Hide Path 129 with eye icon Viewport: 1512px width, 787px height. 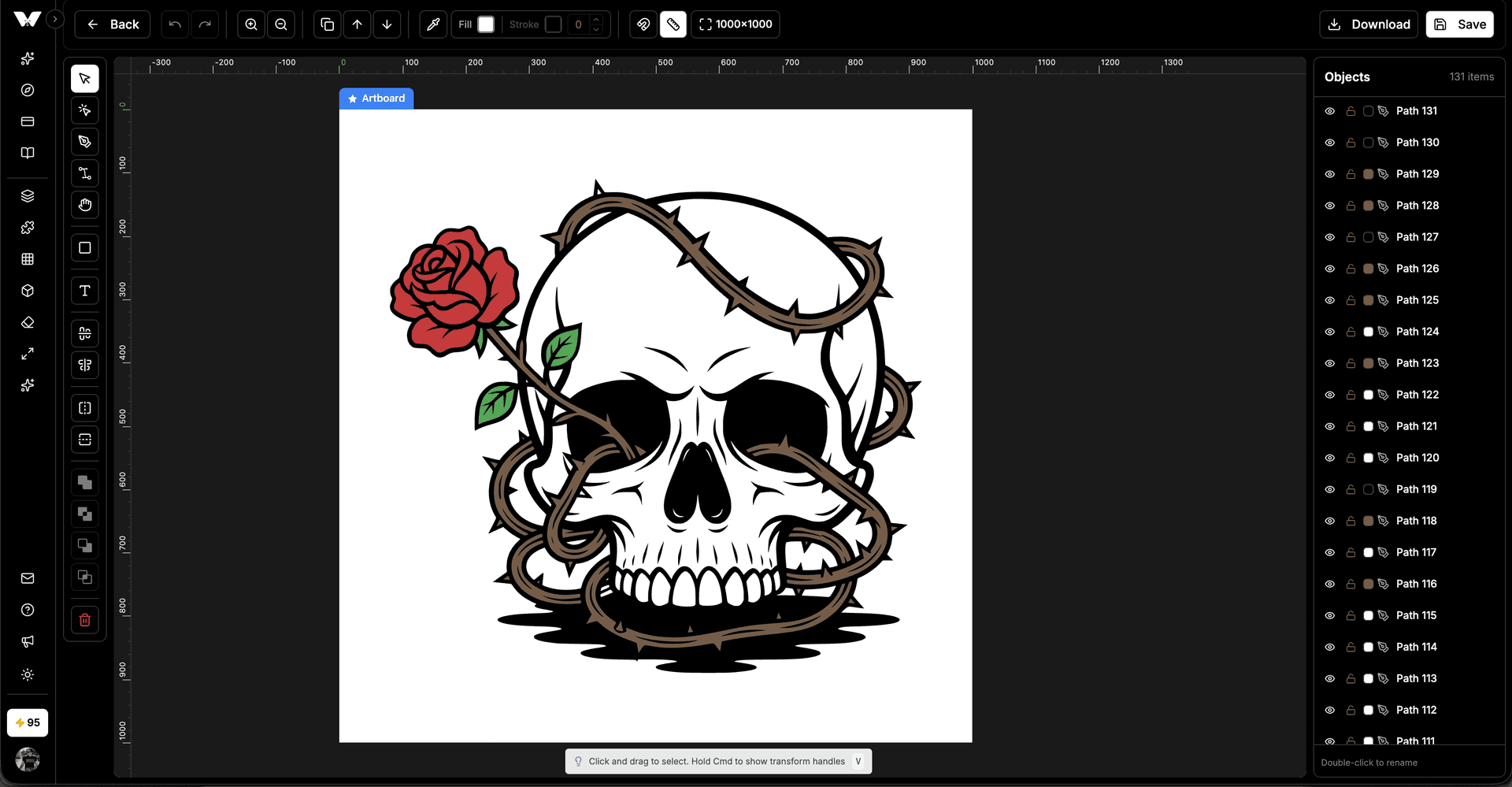point(1330,174)
